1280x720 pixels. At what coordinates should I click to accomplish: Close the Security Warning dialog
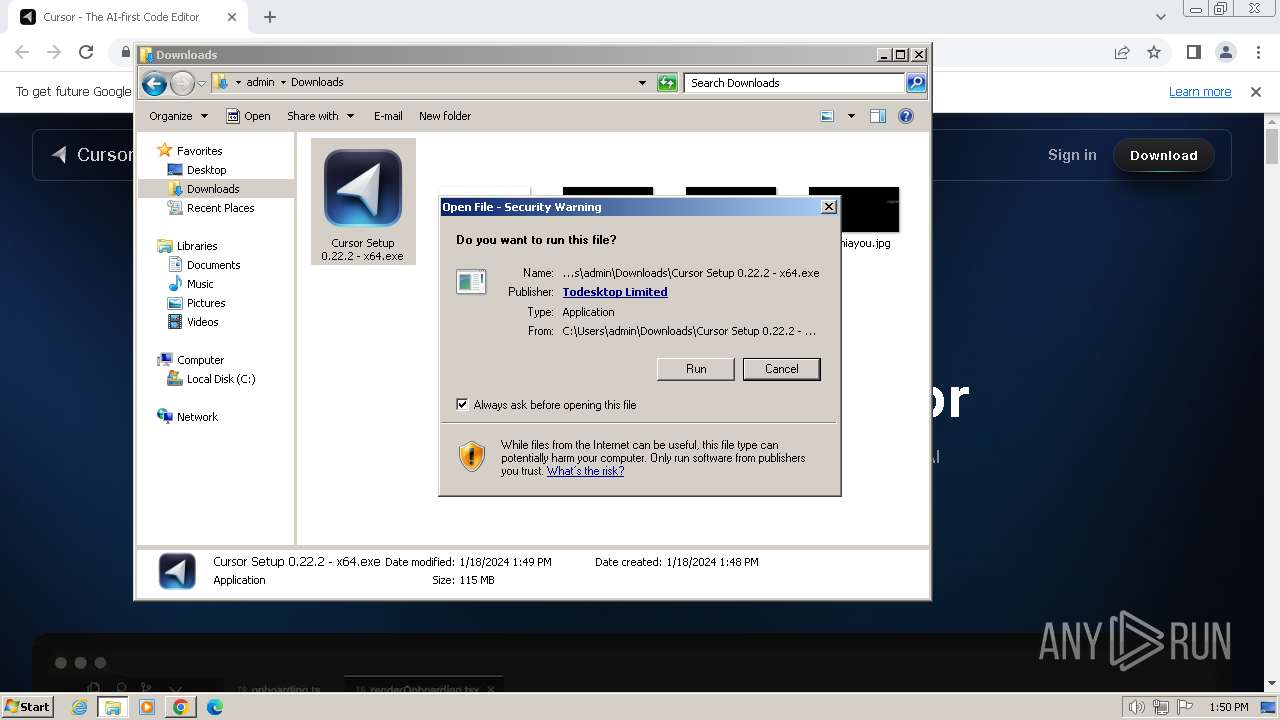828,207
